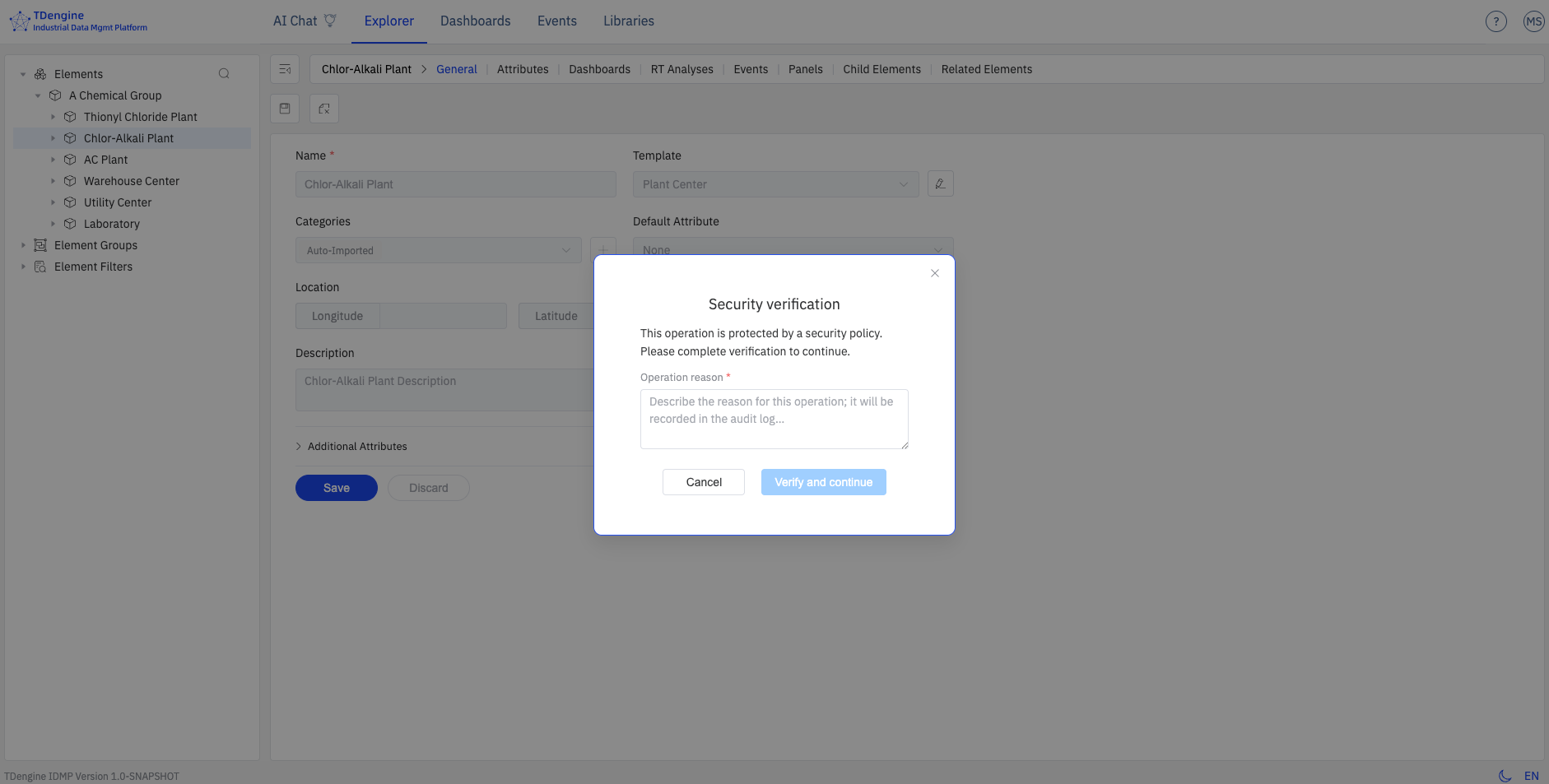Close the Security verification dialog

pyautogui.click(x=935, y=273)
